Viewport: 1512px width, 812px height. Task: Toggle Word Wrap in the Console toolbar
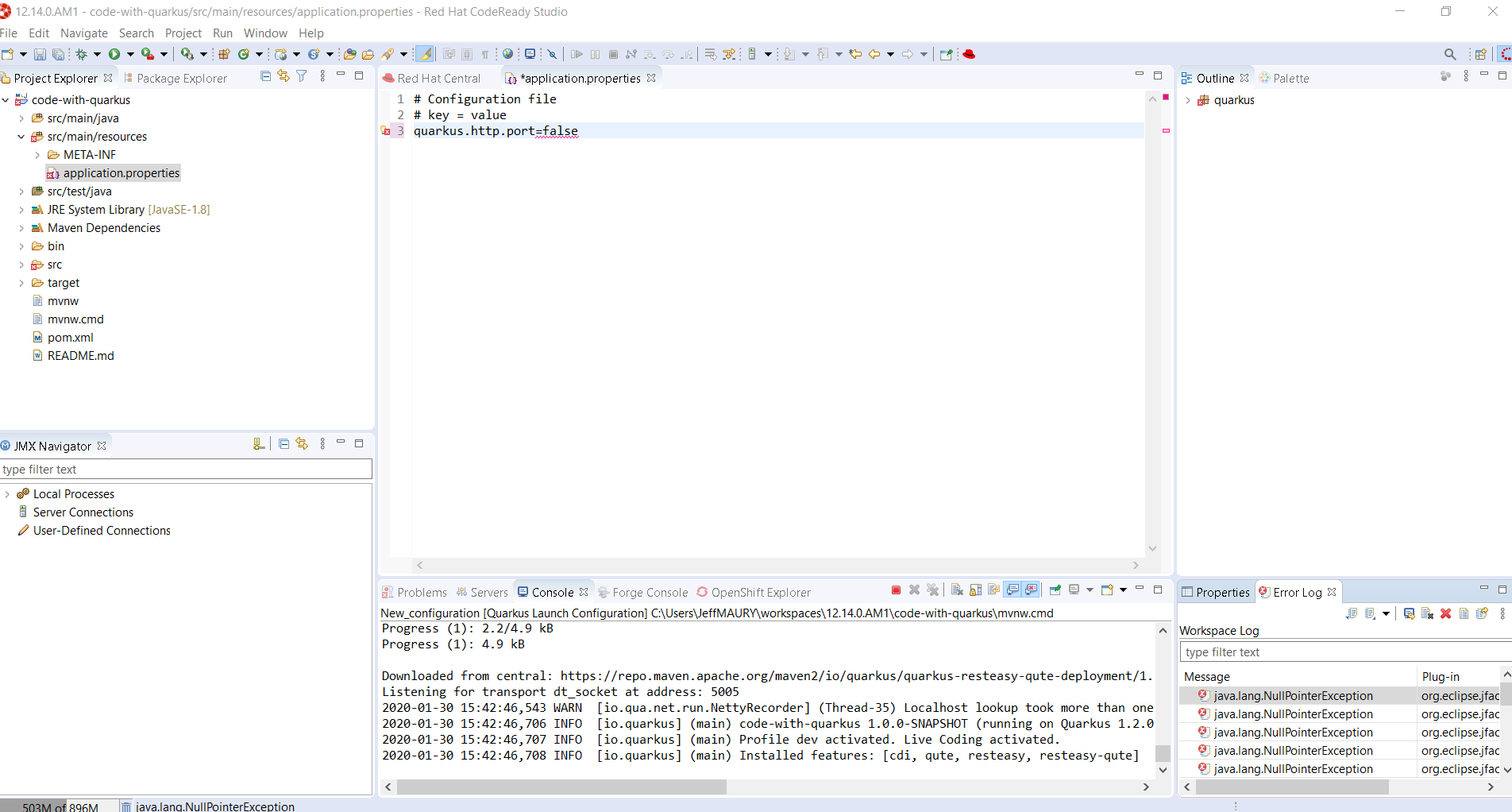click(x=993, y=590)
